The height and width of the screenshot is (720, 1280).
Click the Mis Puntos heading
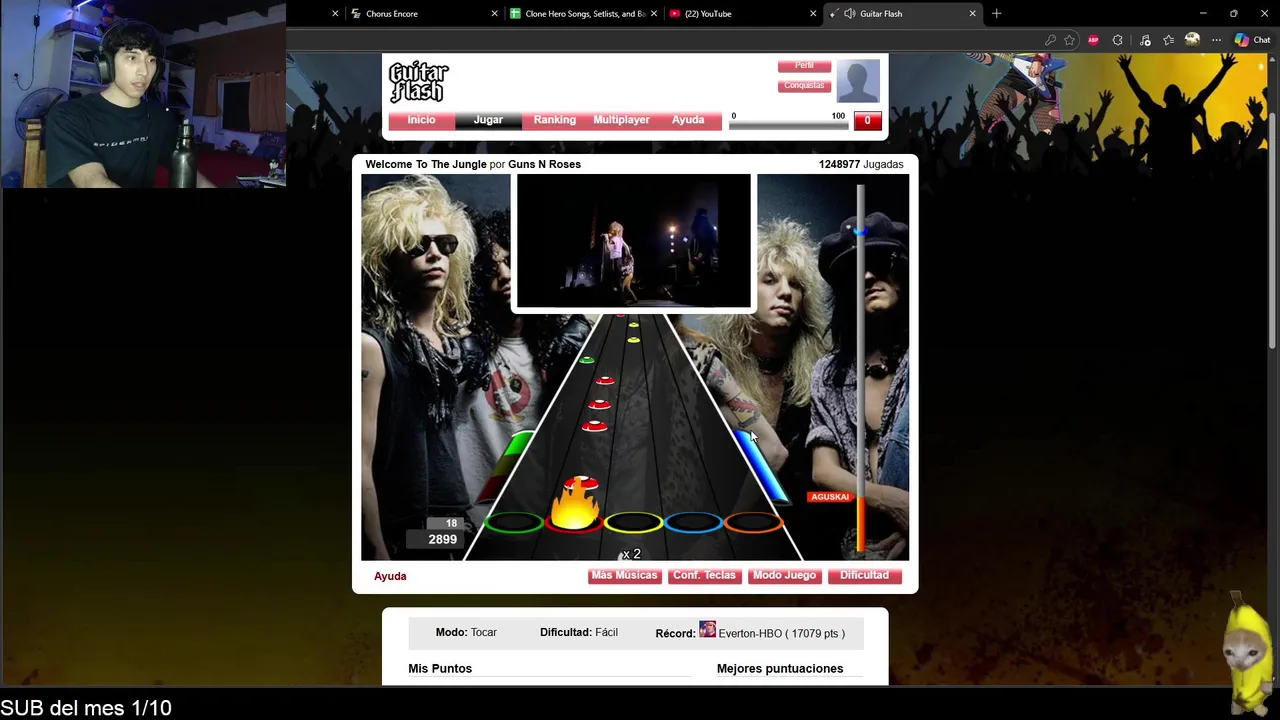click(440, 668)
